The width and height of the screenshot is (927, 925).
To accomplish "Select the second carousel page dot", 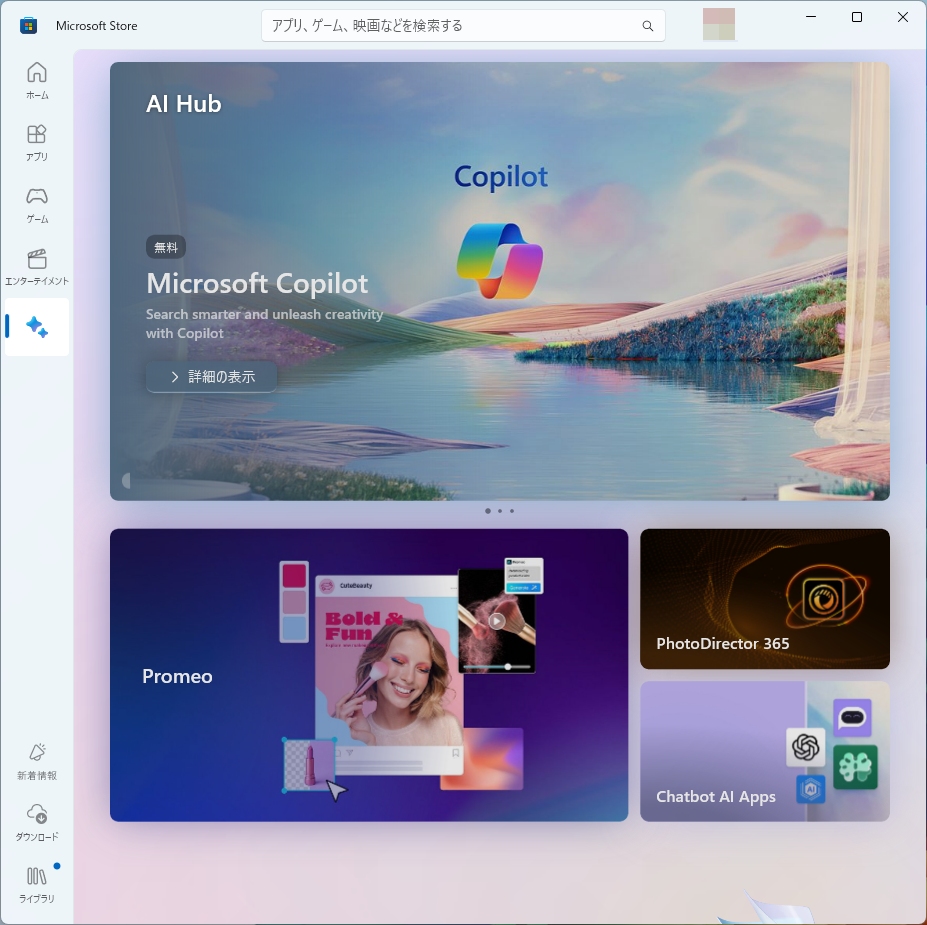I will click(x=500, y=511).
